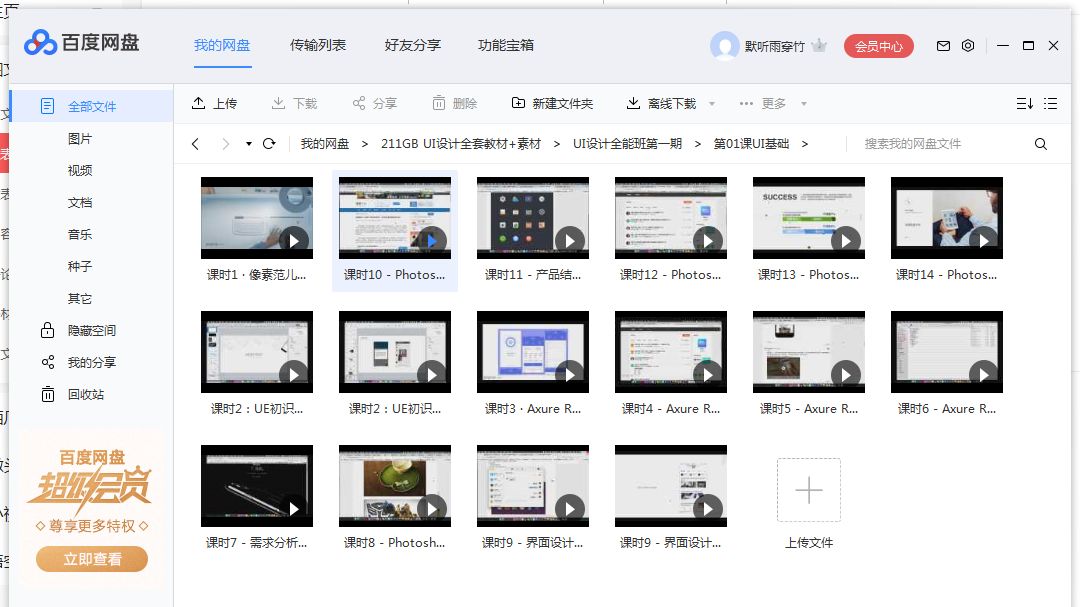Image resolution: width=1080 pixels, height=607 pixels.
Task: Select 全部文件 in sidebar
Action: click(92, 106)
